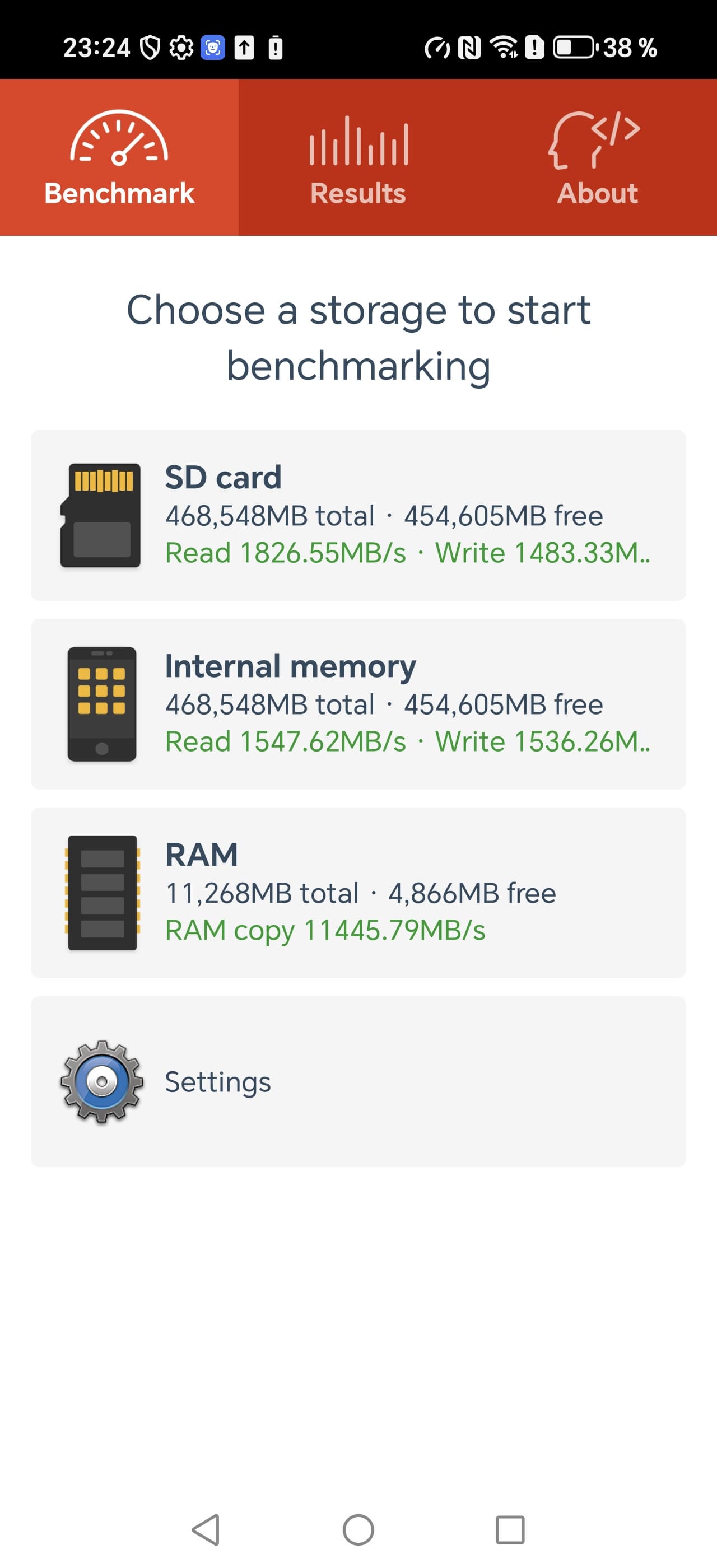Tap the Results bar chart icon
This screenshot has height=1568, width=717.
[x=358, y=141]
